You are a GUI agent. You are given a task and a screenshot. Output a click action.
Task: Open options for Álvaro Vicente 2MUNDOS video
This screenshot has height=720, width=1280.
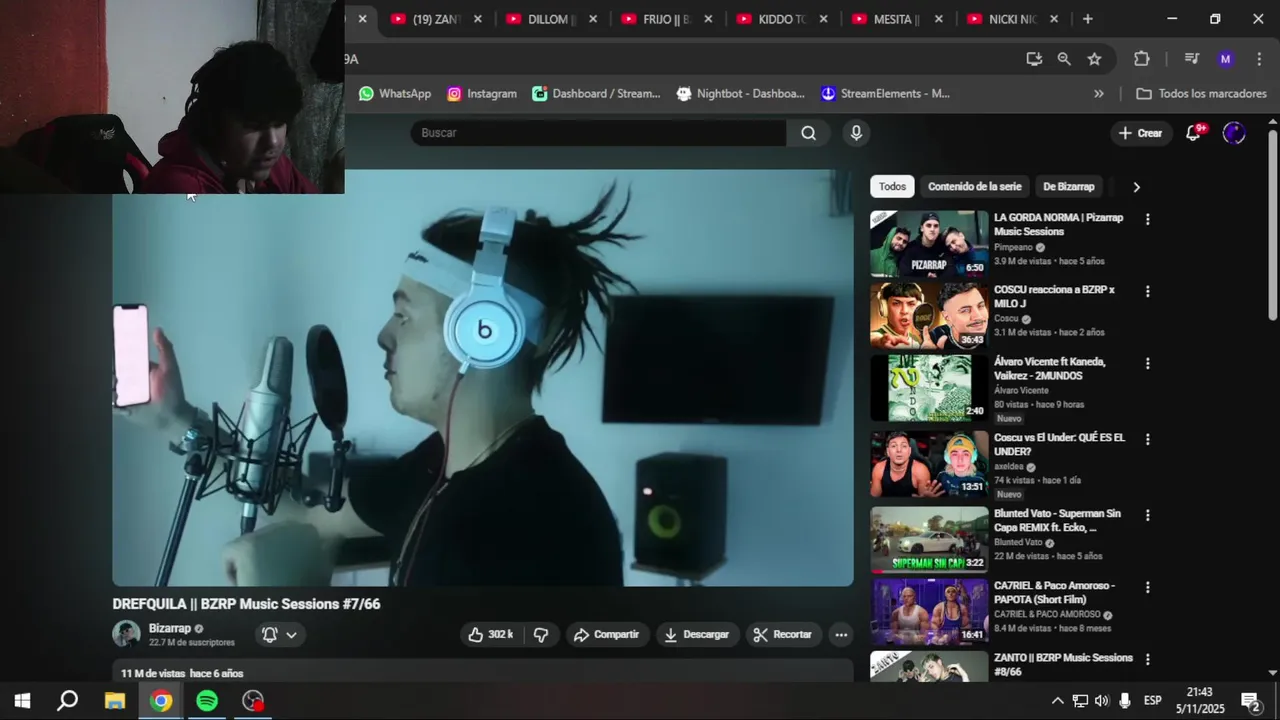coord(1147,363)
